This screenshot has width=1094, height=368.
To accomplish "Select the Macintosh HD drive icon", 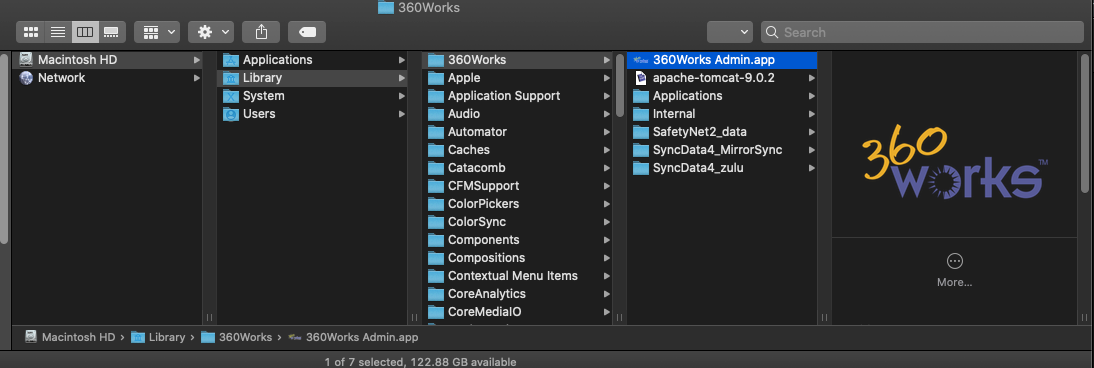I will (27, 60).
